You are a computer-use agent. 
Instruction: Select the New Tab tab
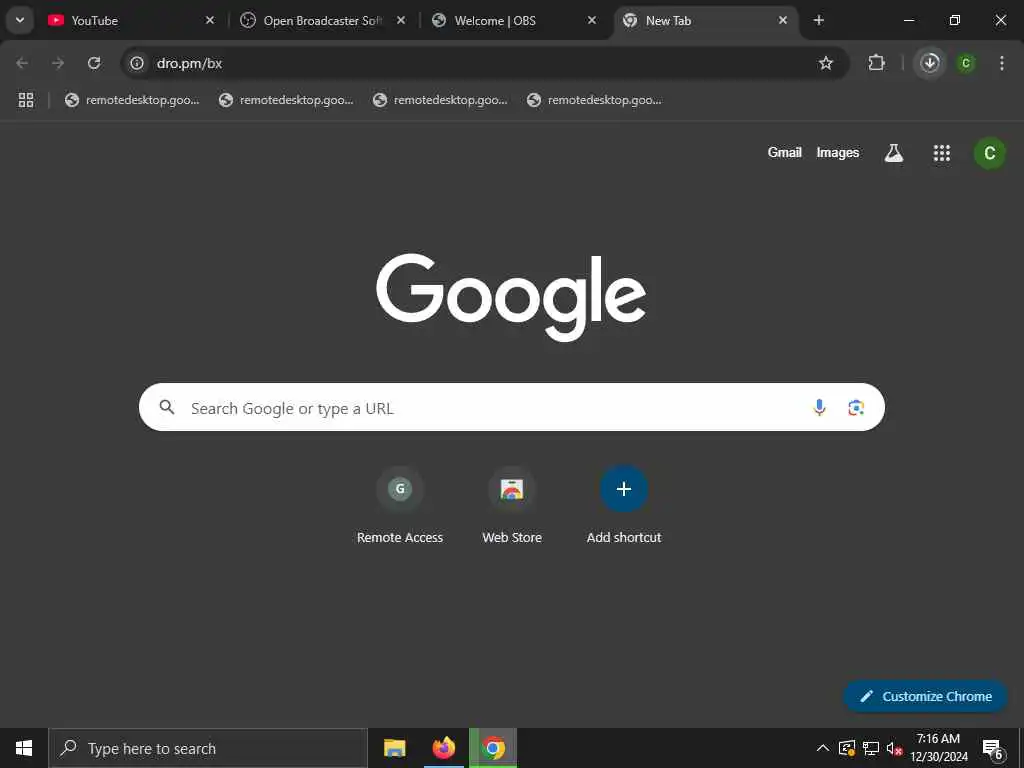(705, 20)
